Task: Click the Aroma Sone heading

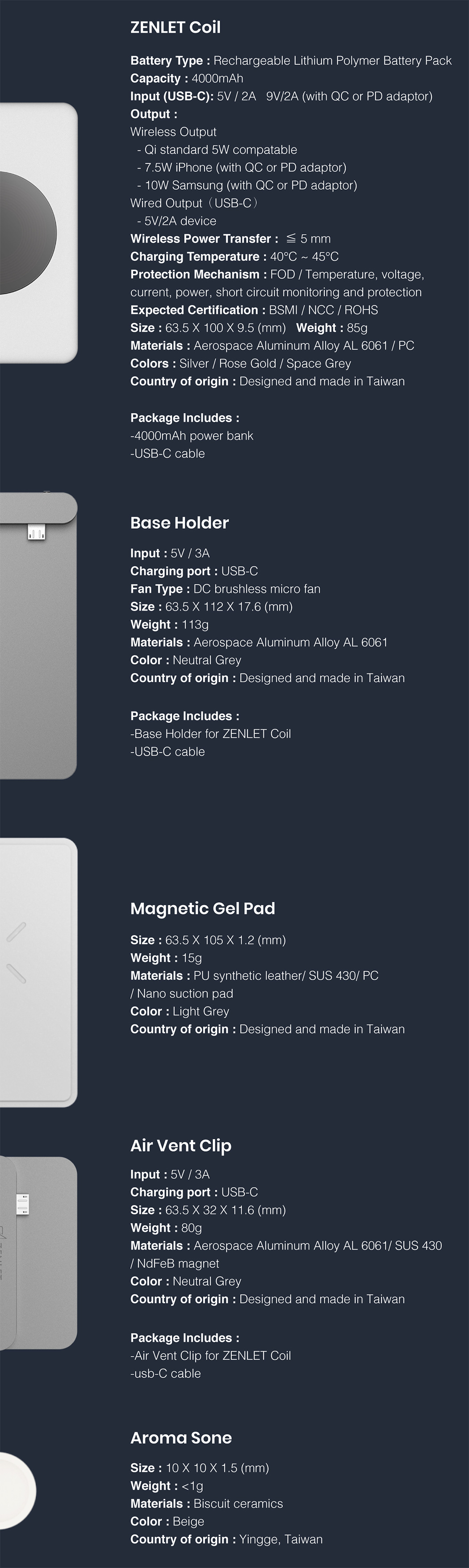Action: (x=181, y=1437)
